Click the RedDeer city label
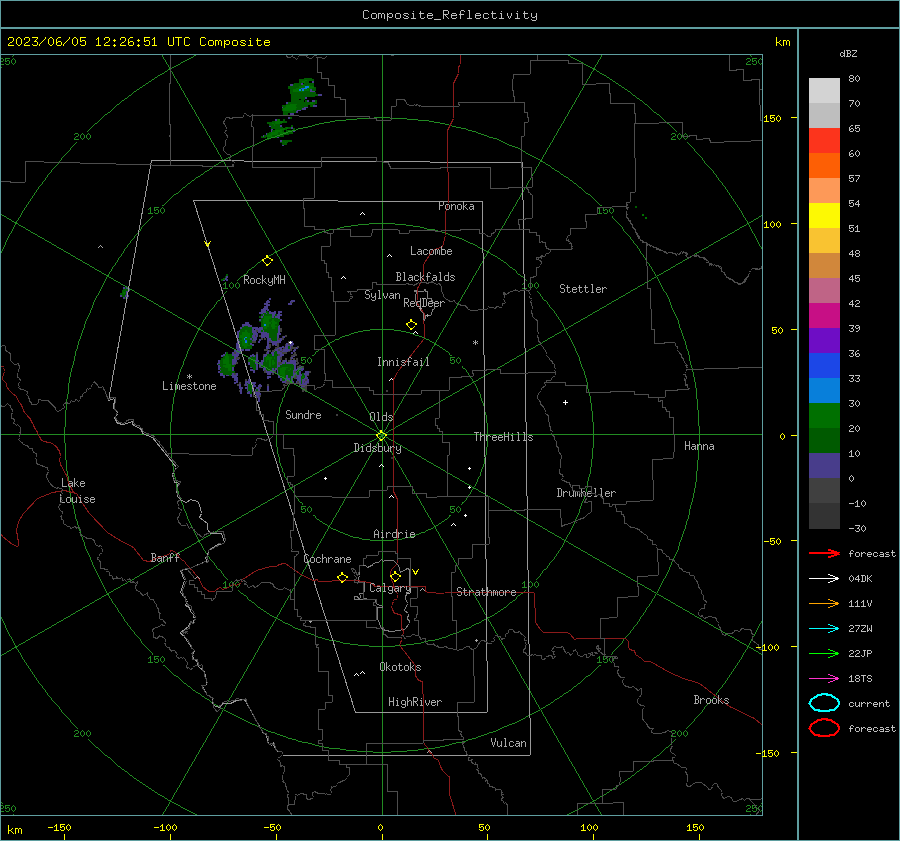Screen dimensions: 900x841 pos(424,303)
